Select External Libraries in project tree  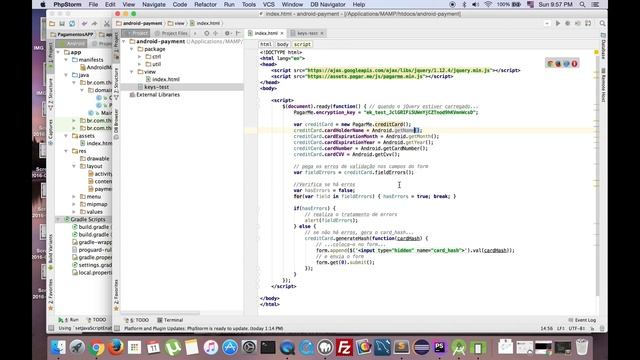click(x=158, y=95)
